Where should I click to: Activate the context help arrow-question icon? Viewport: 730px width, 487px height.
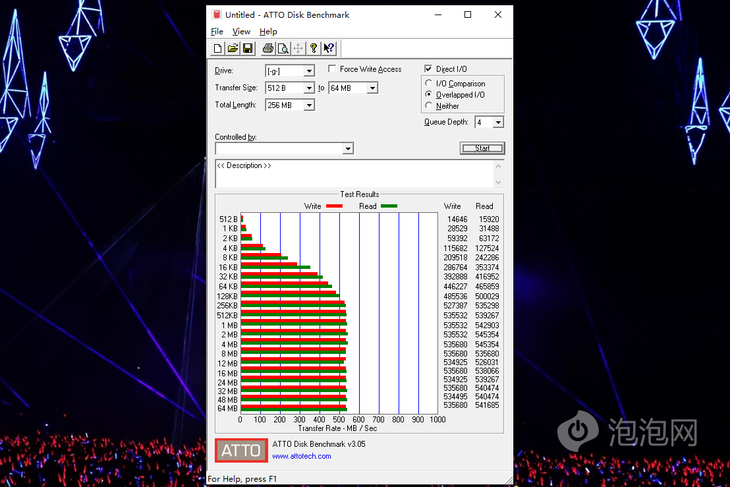[329, 48]
